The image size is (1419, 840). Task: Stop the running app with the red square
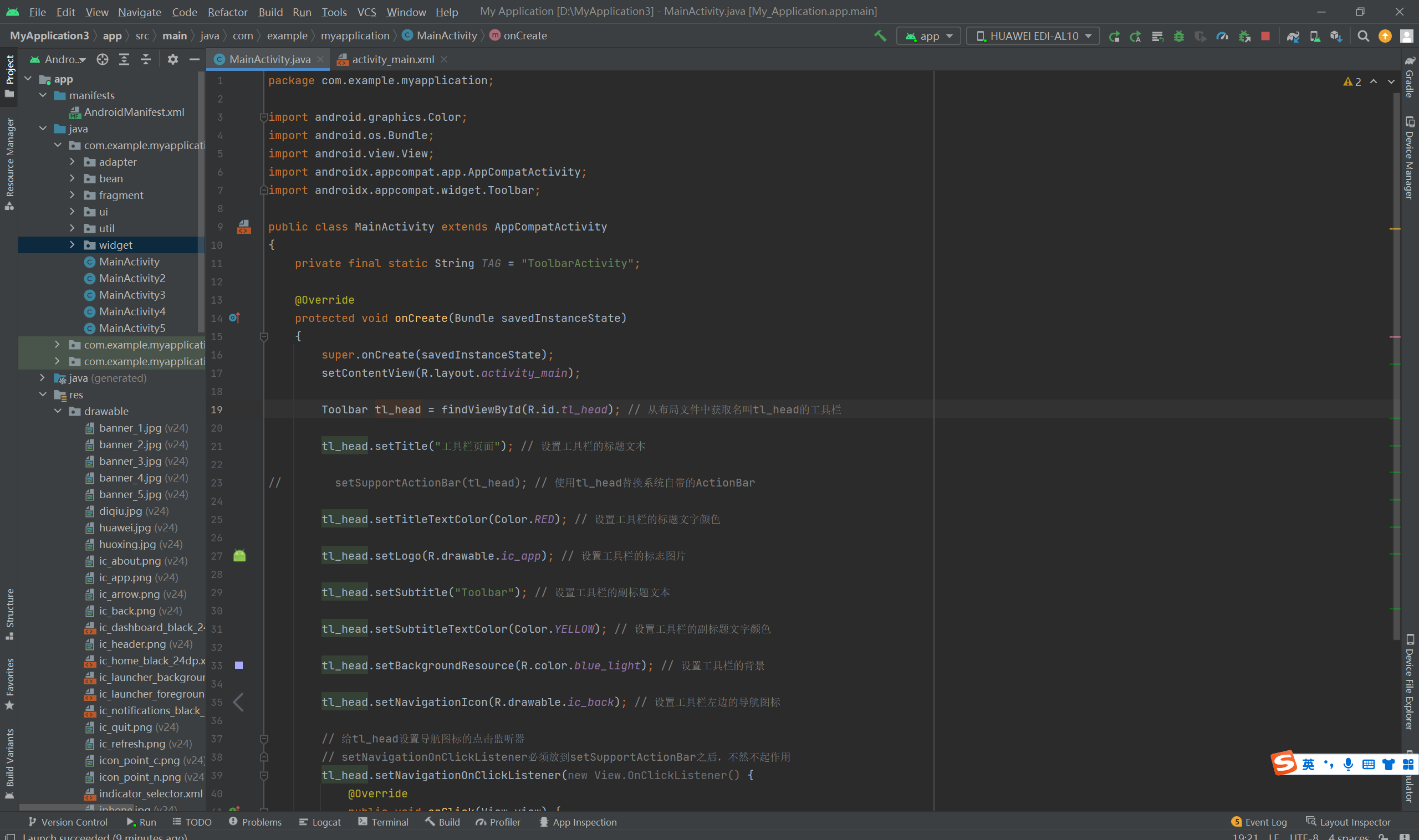coord(1265,36)
